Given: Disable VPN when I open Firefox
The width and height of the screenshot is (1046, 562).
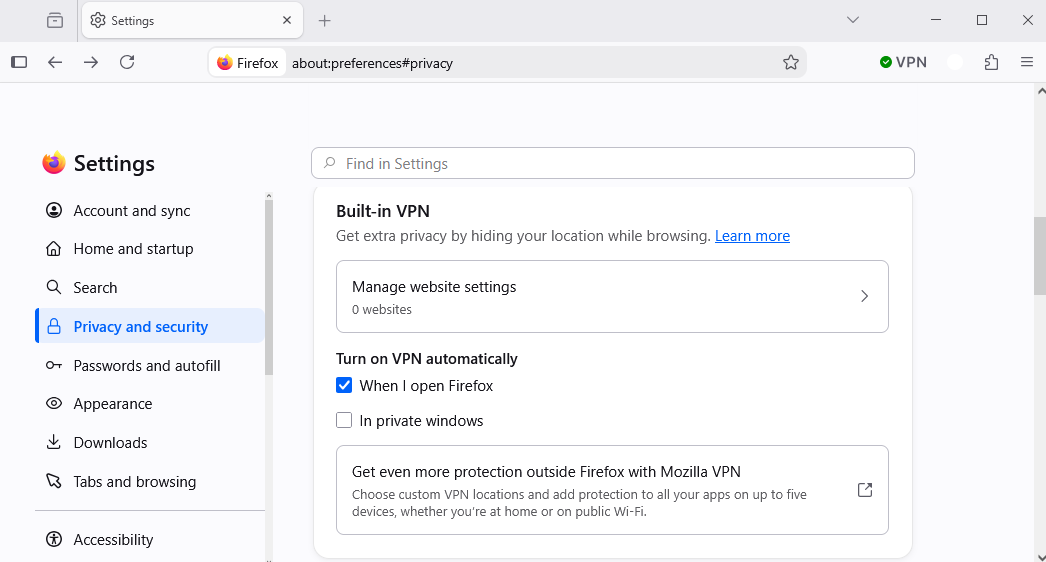Looking at the screenshot, I should (x=344, y=385).
